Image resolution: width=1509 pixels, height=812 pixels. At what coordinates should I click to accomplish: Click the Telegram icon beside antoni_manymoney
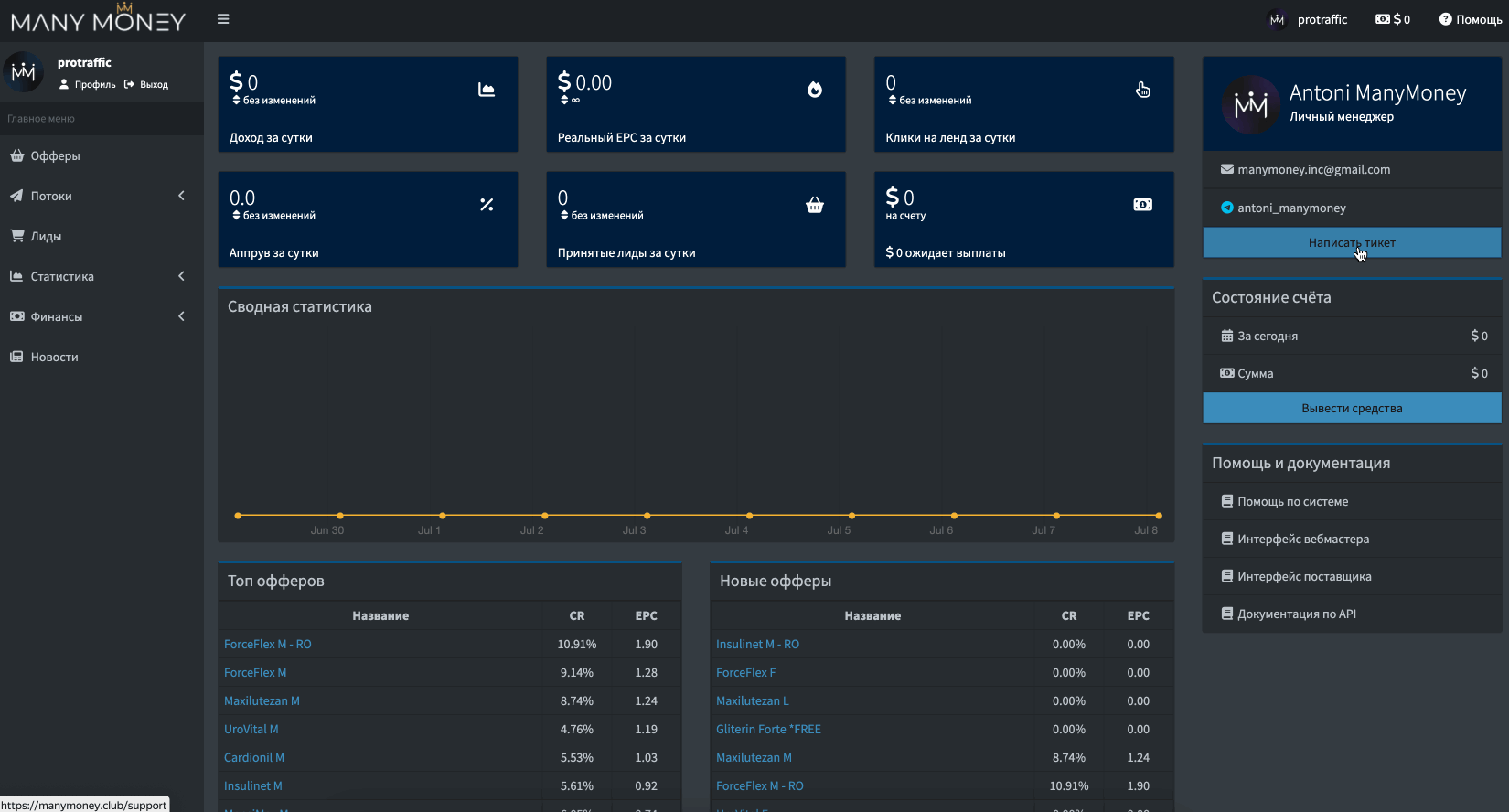click(x=1227, y=208)
